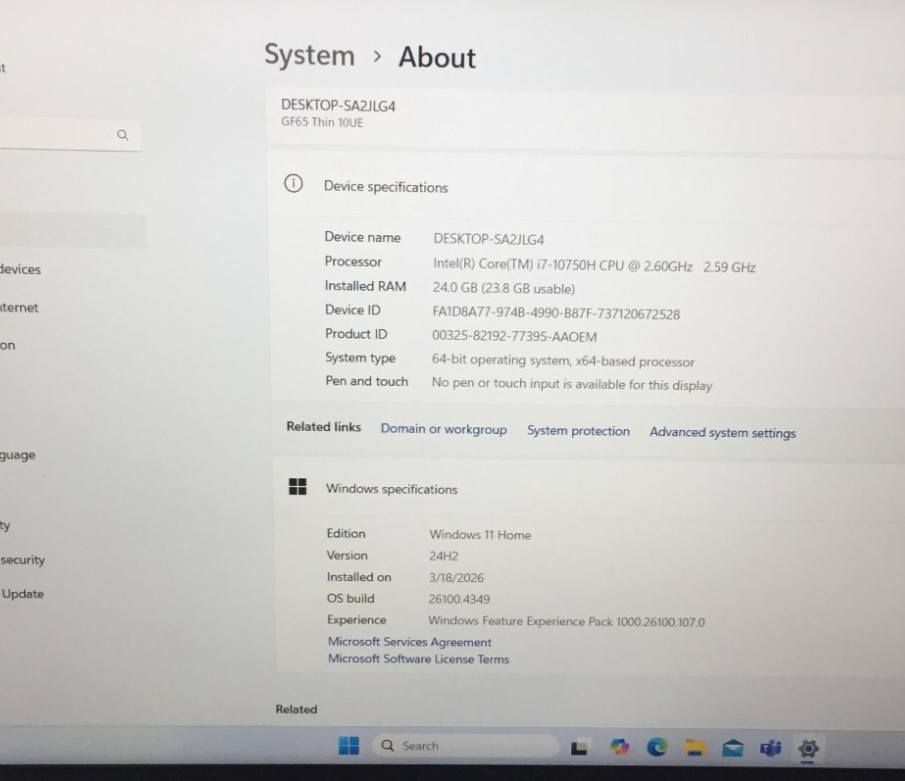Viewport: 905px width, 781px height.
Task: Open Microsoft Services Agreement link
Action: coord(410,642)
